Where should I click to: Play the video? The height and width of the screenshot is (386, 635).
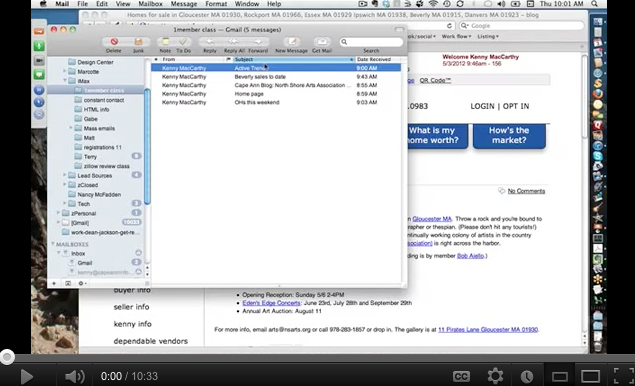27,377
